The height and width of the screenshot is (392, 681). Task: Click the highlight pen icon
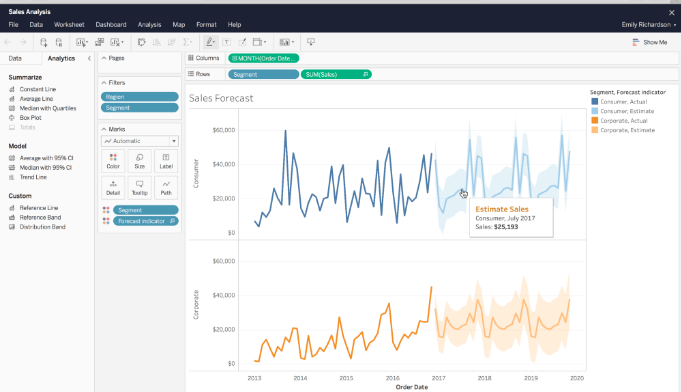(x=210, y=42)
